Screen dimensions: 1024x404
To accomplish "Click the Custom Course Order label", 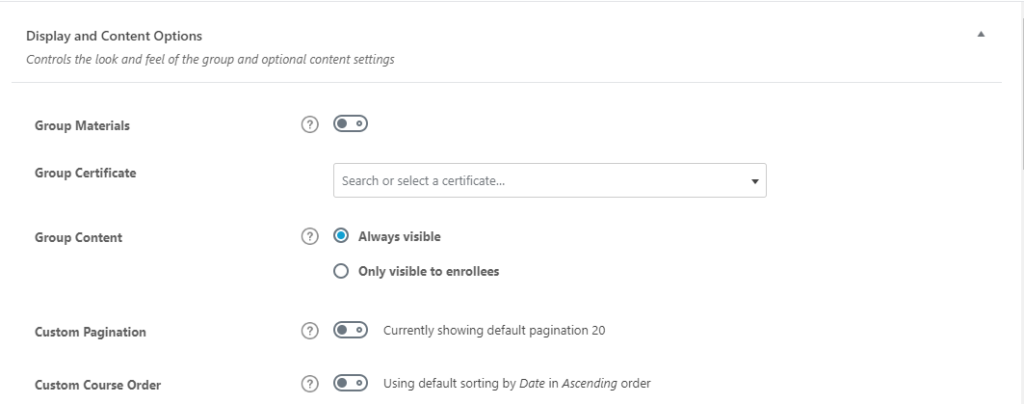I will [x=98, y=385].
